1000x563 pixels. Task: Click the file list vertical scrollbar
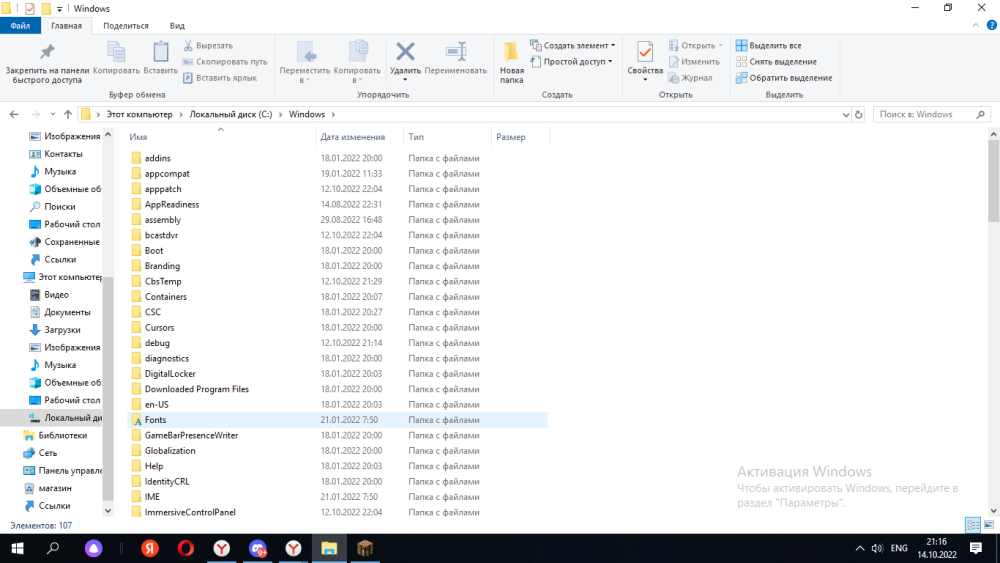point(993,181)
